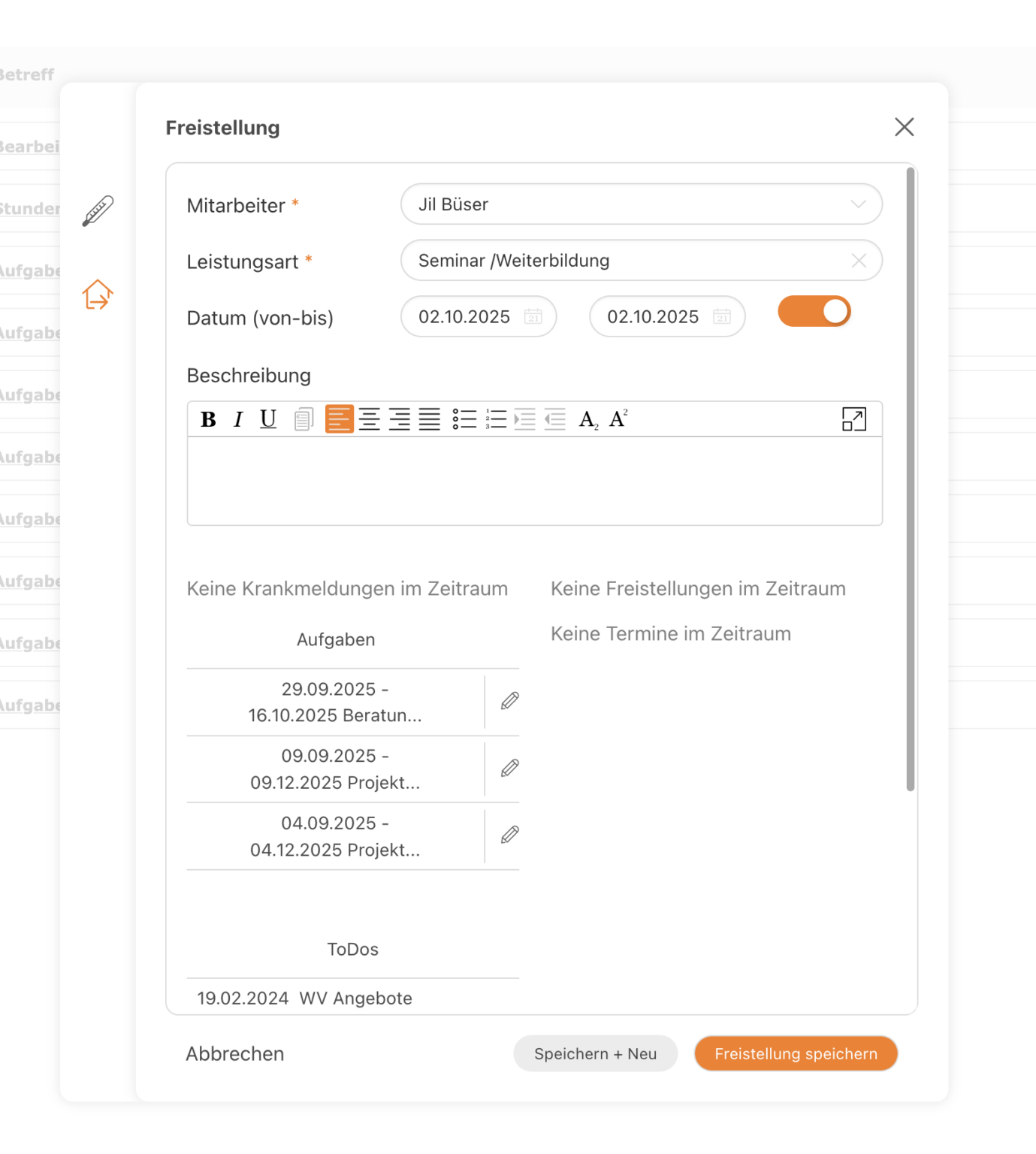This screenshot has width=1036, height=1154.
Task: Apply italic formatting to the description
Action: [238, 419]
